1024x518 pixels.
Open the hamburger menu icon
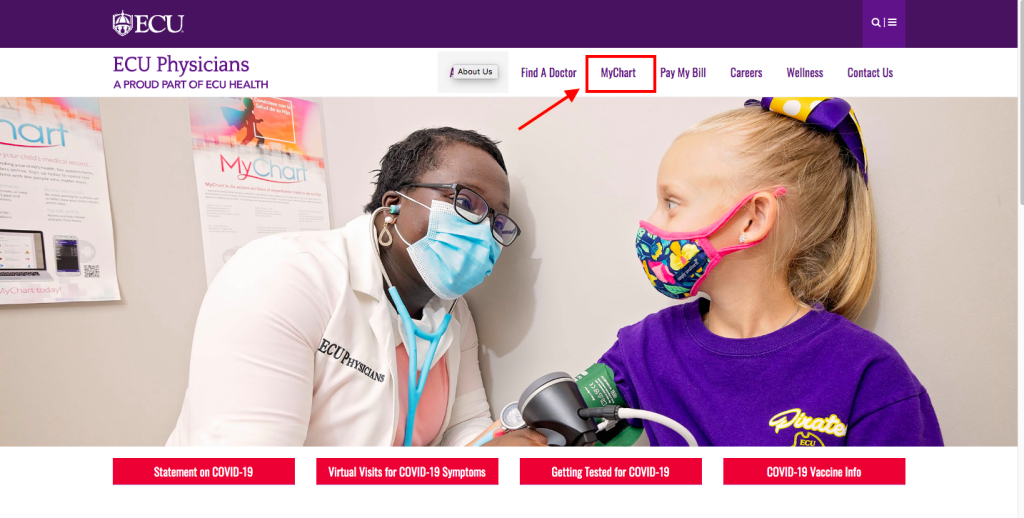(892, 23)
